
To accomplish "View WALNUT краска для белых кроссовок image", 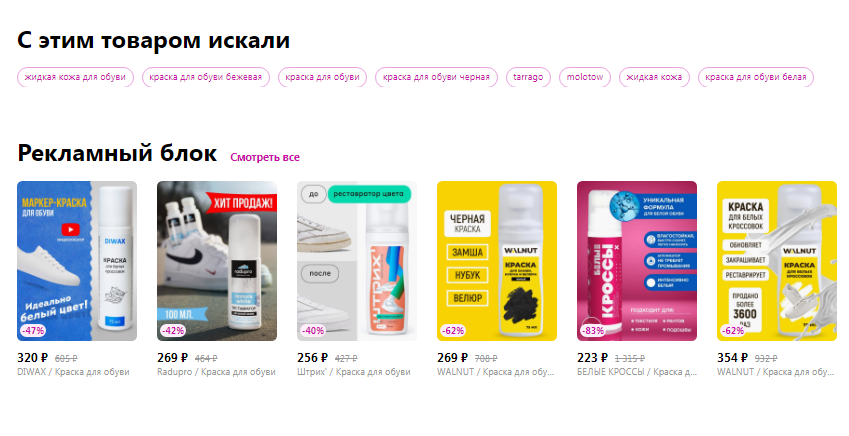I will pyautogui.click(x=777, y=261).
